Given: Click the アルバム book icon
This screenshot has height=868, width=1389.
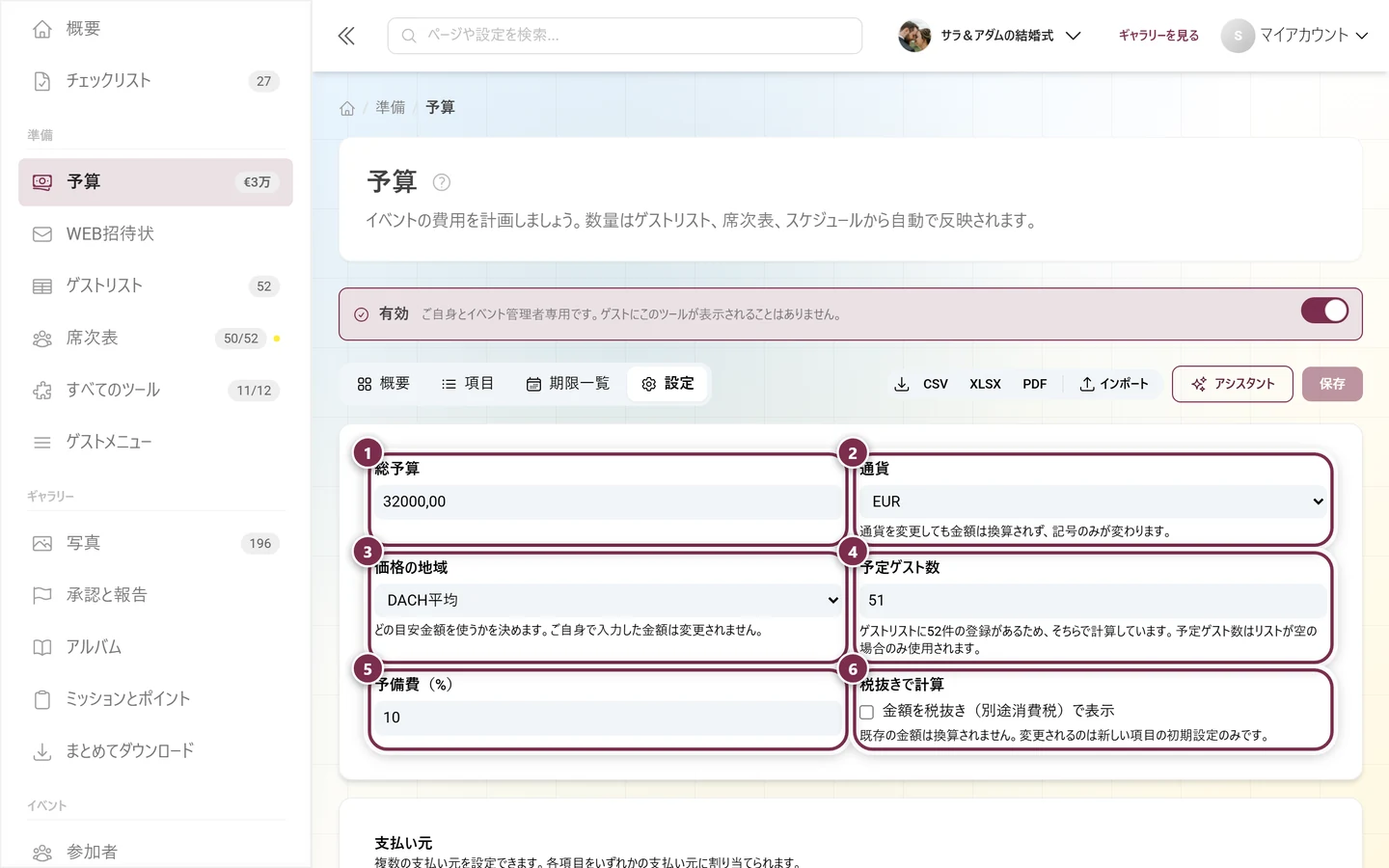Looking at the screenshot, I should (x=42, y=647).
